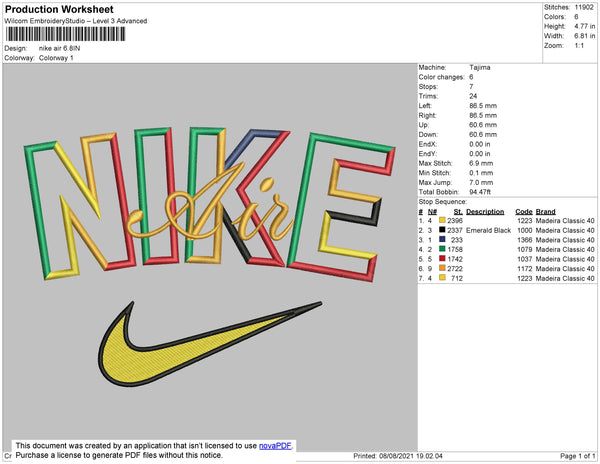This screenshot has width=600, height=464.
Task: Click the yellow swatch for stitch 712
Action: (x=442, y=278)
